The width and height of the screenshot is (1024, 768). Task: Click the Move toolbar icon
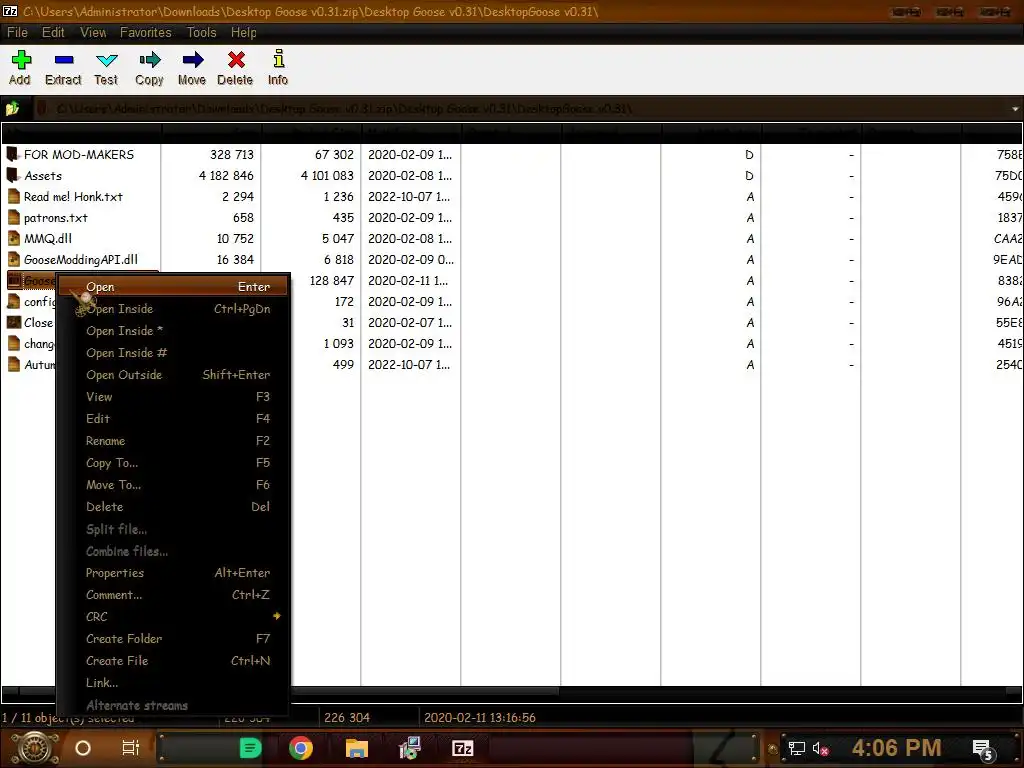192,67
